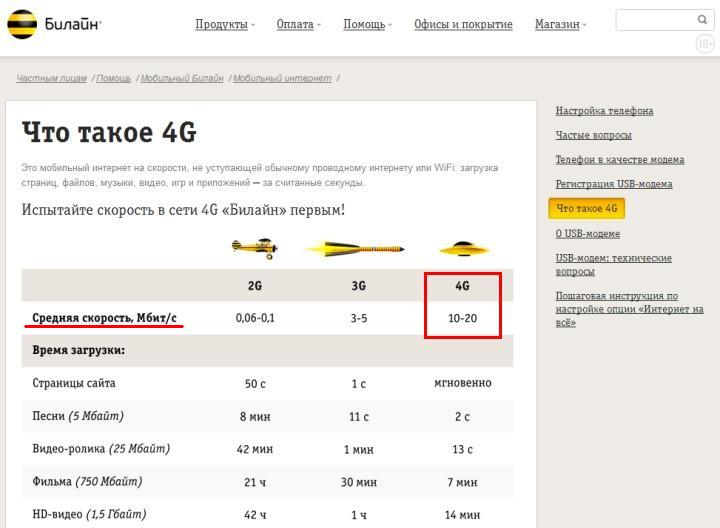This screenshot has height=528, width=720.
Task: Click the Испытайте скорость в сети 4G subtitle
Action: tap(183, 210)
